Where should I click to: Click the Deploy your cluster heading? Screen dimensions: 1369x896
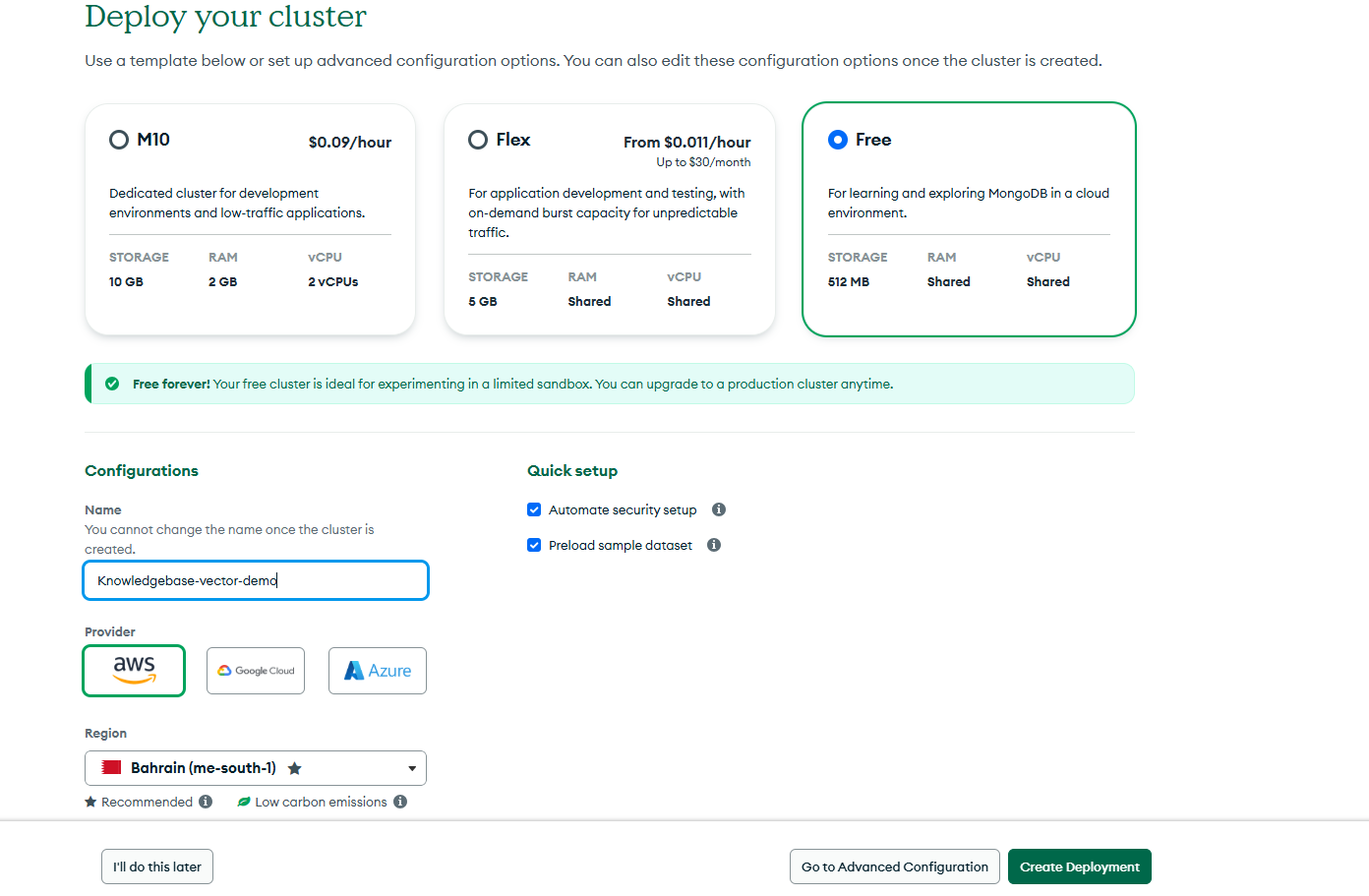click(225, 17)
